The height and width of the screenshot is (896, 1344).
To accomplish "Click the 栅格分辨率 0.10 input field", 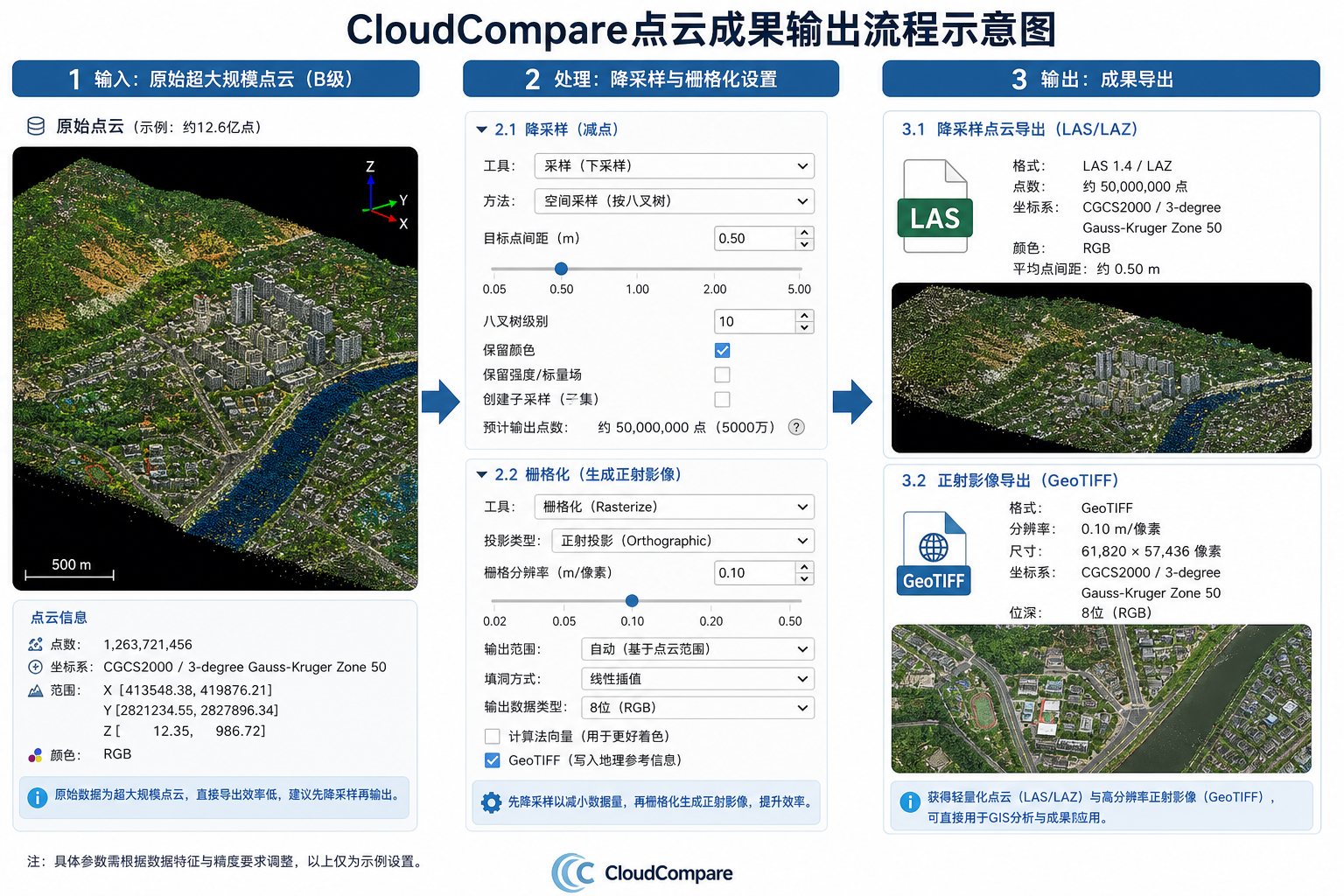I will coord(755,573).
